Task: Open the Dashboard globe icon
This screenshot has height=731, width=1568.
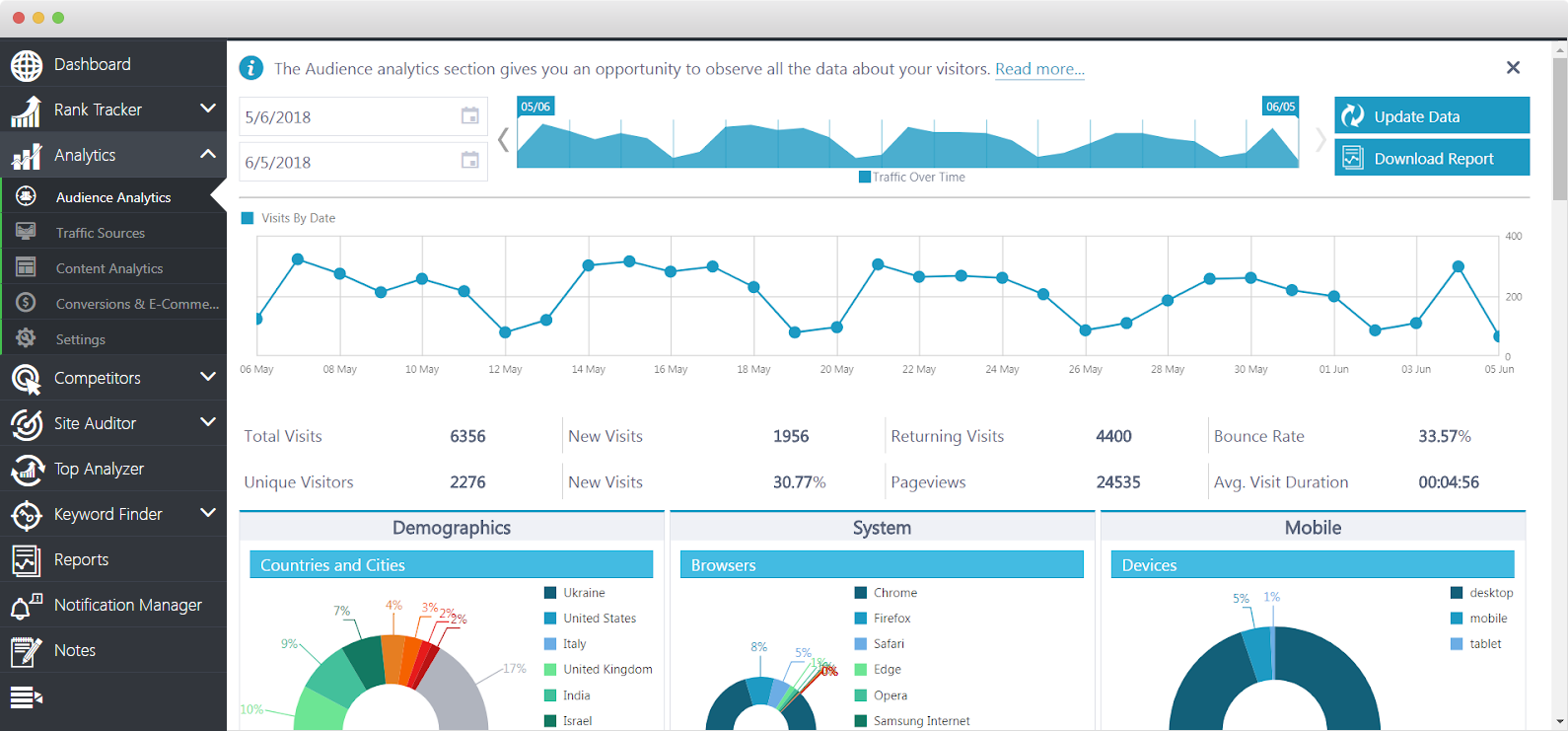Action: (27, 65)
